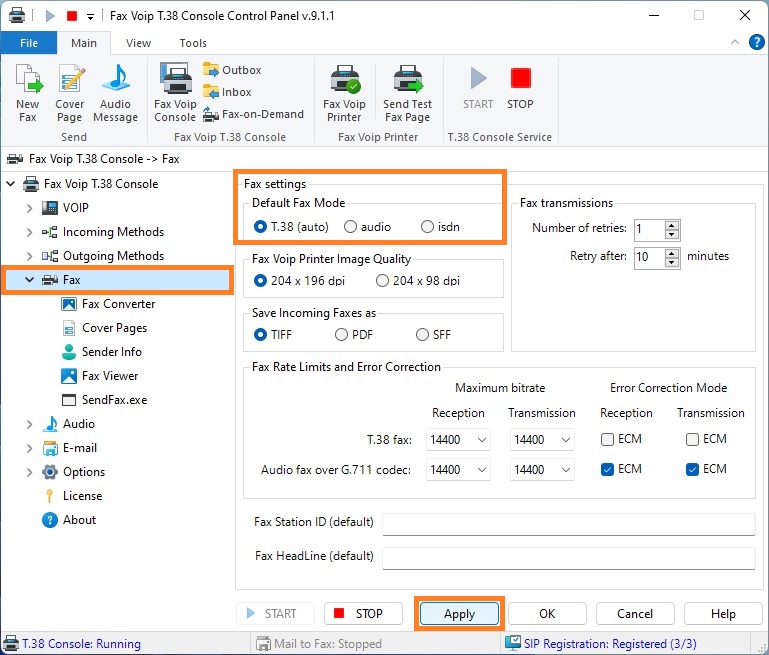
Task: Click the OK button
Action: [547, 614]
